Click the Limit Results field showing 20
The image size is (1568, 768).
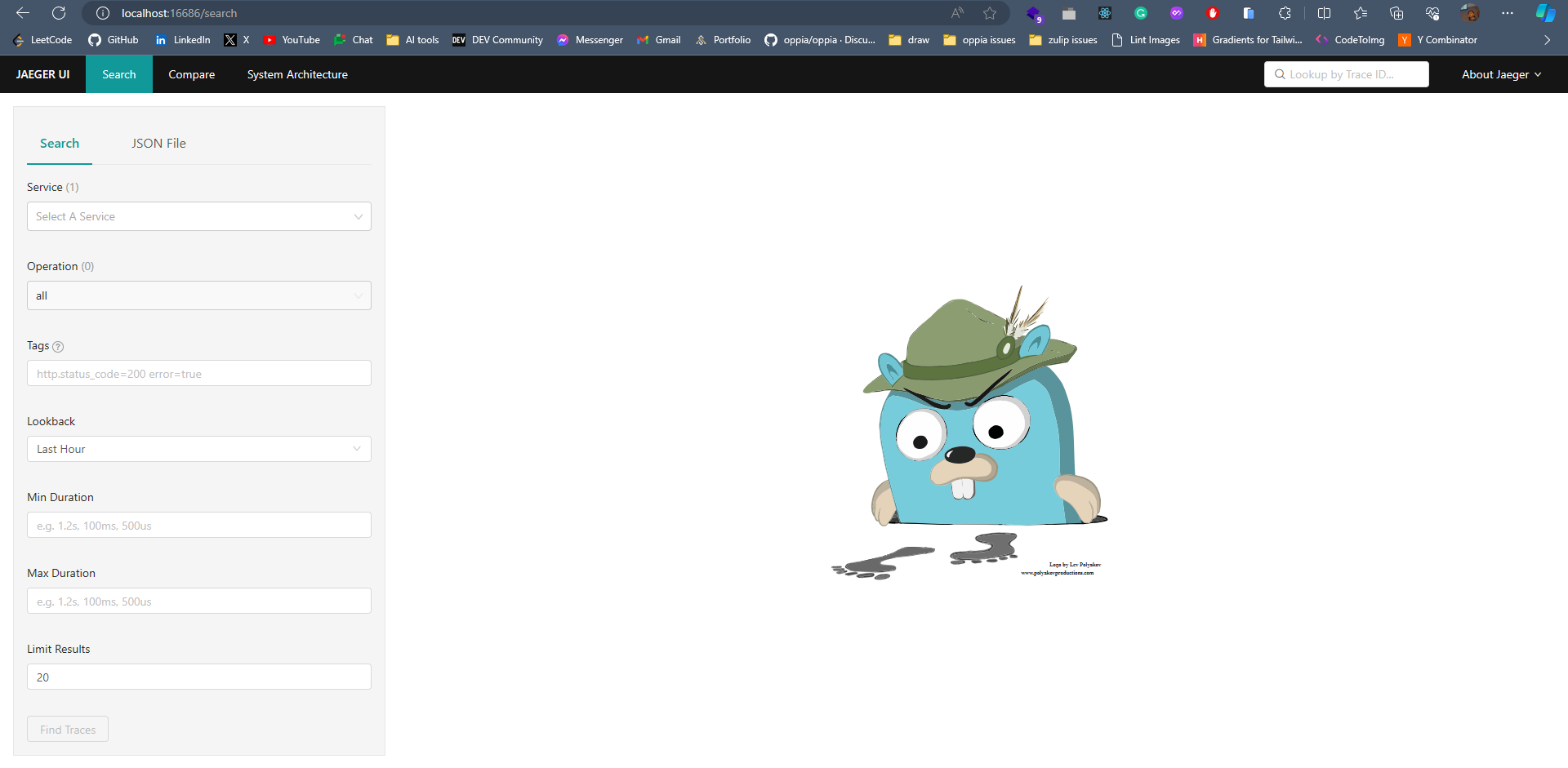click(x=199, y=677)
